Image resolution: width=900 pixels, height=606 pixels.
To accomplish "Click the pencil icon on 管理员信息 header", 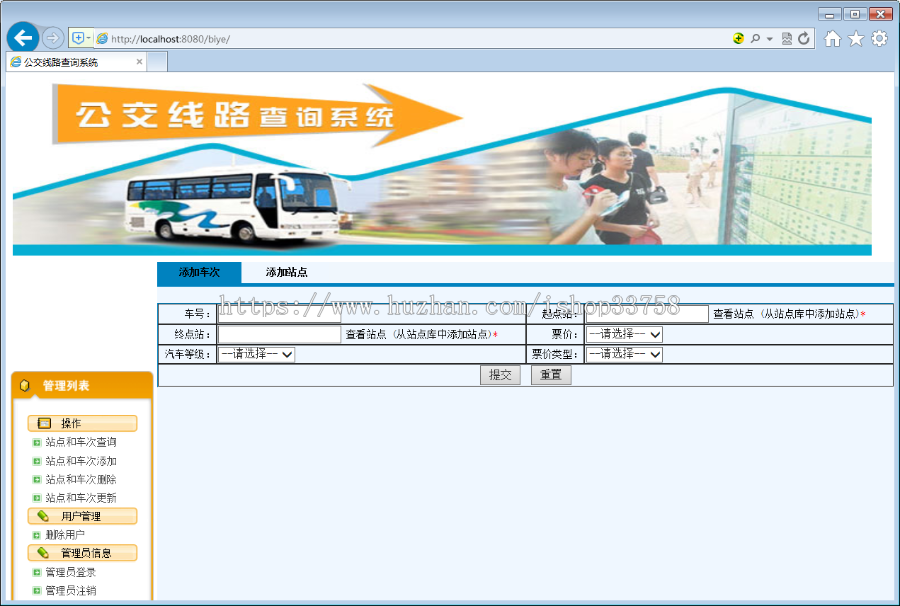I will [x=41, y=553].
